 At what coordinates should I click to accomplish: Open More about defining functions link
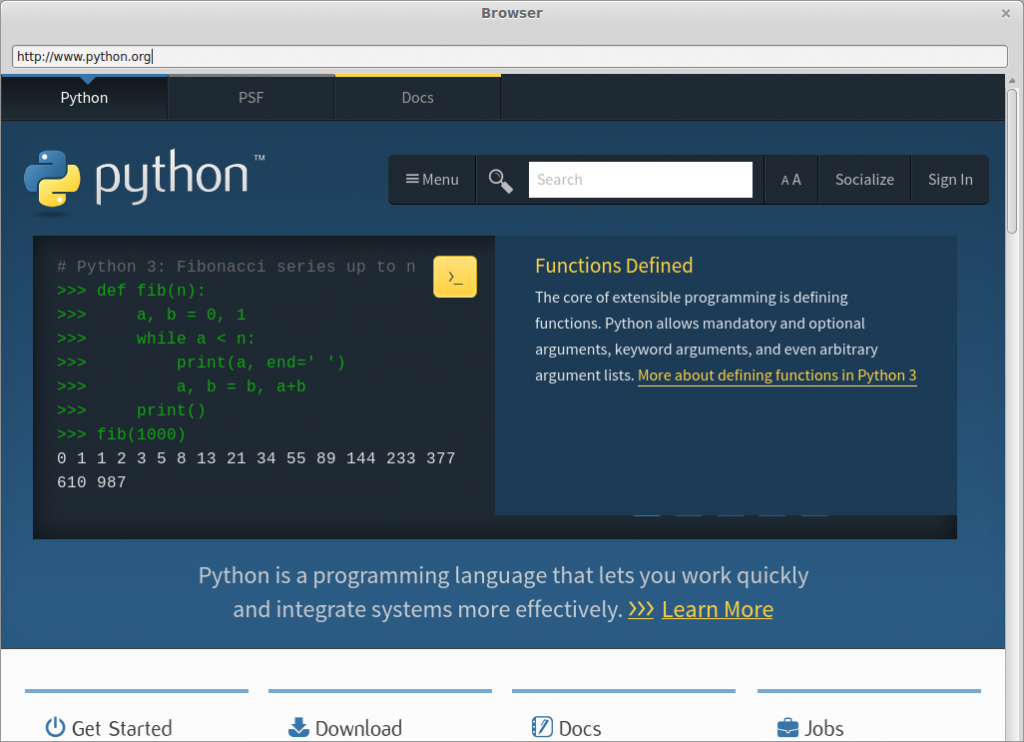tap(777, 376)
